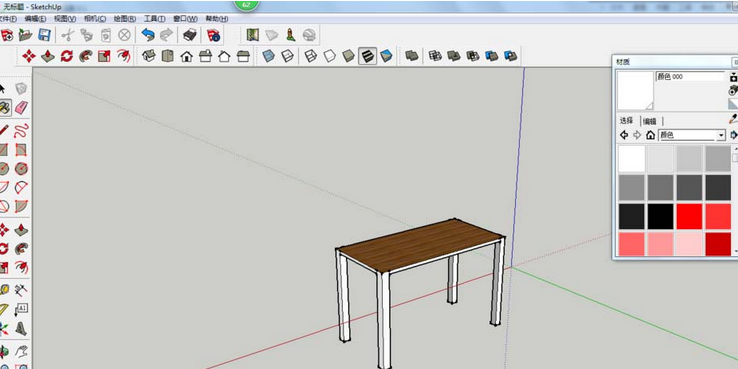Pick the pure red color swatch
Screen dimensions: 738x369
[689, 216]
